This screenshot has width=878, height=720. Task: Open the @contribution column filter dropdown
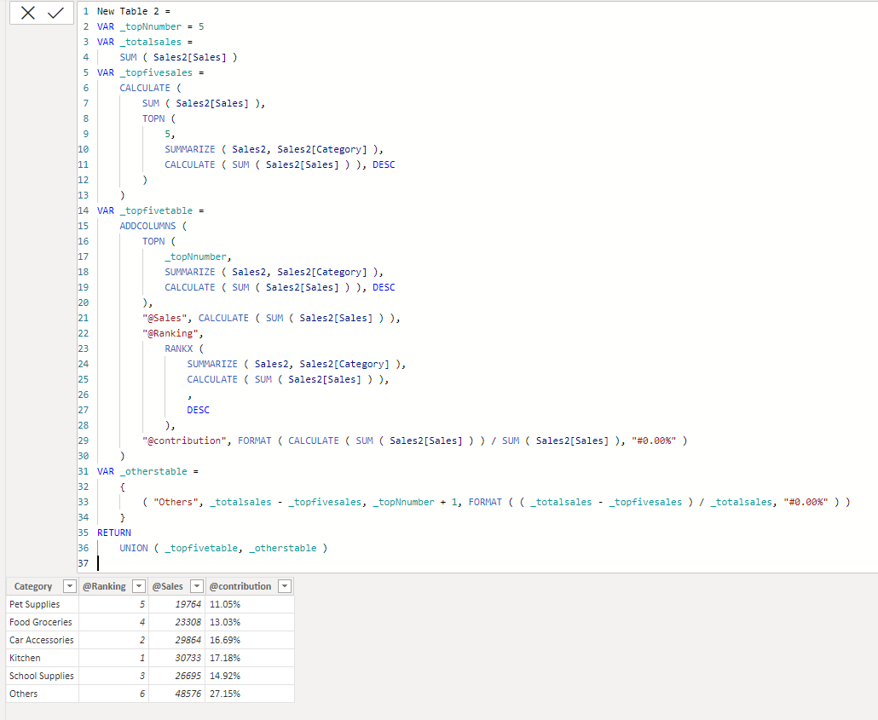point(284,586)
